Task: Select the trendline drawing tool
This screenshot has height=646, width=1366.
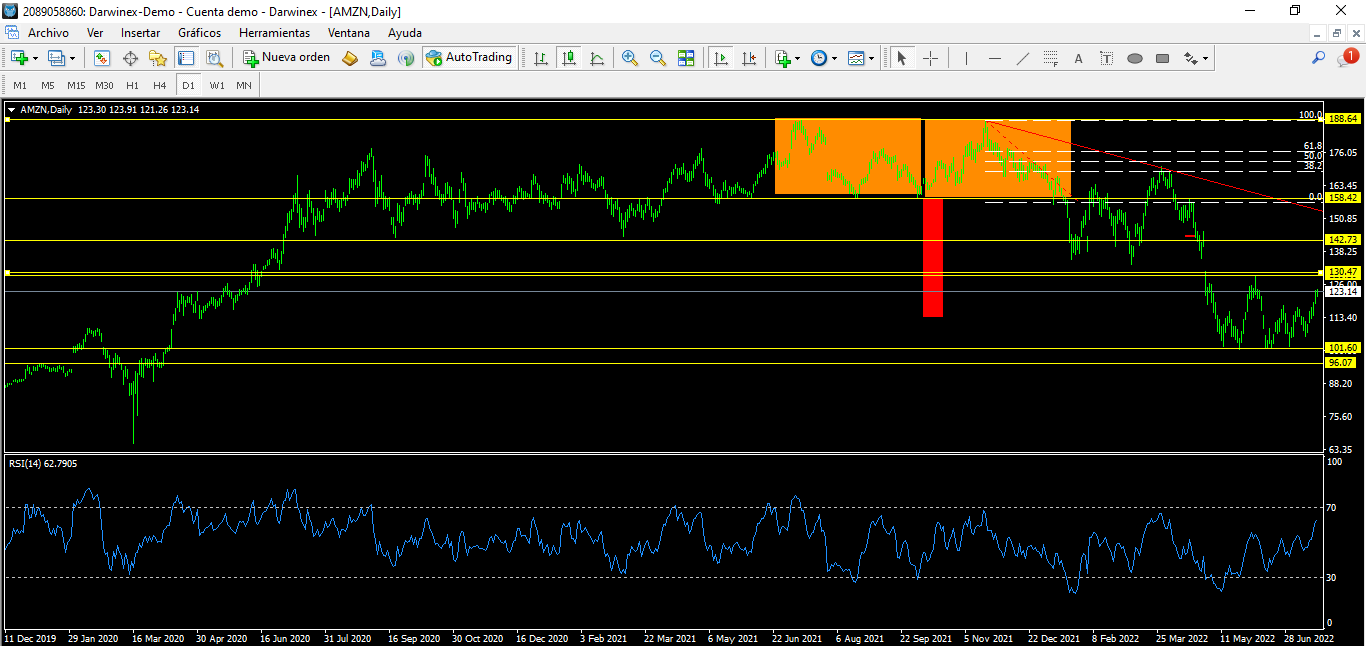Action: (1022, 58)
